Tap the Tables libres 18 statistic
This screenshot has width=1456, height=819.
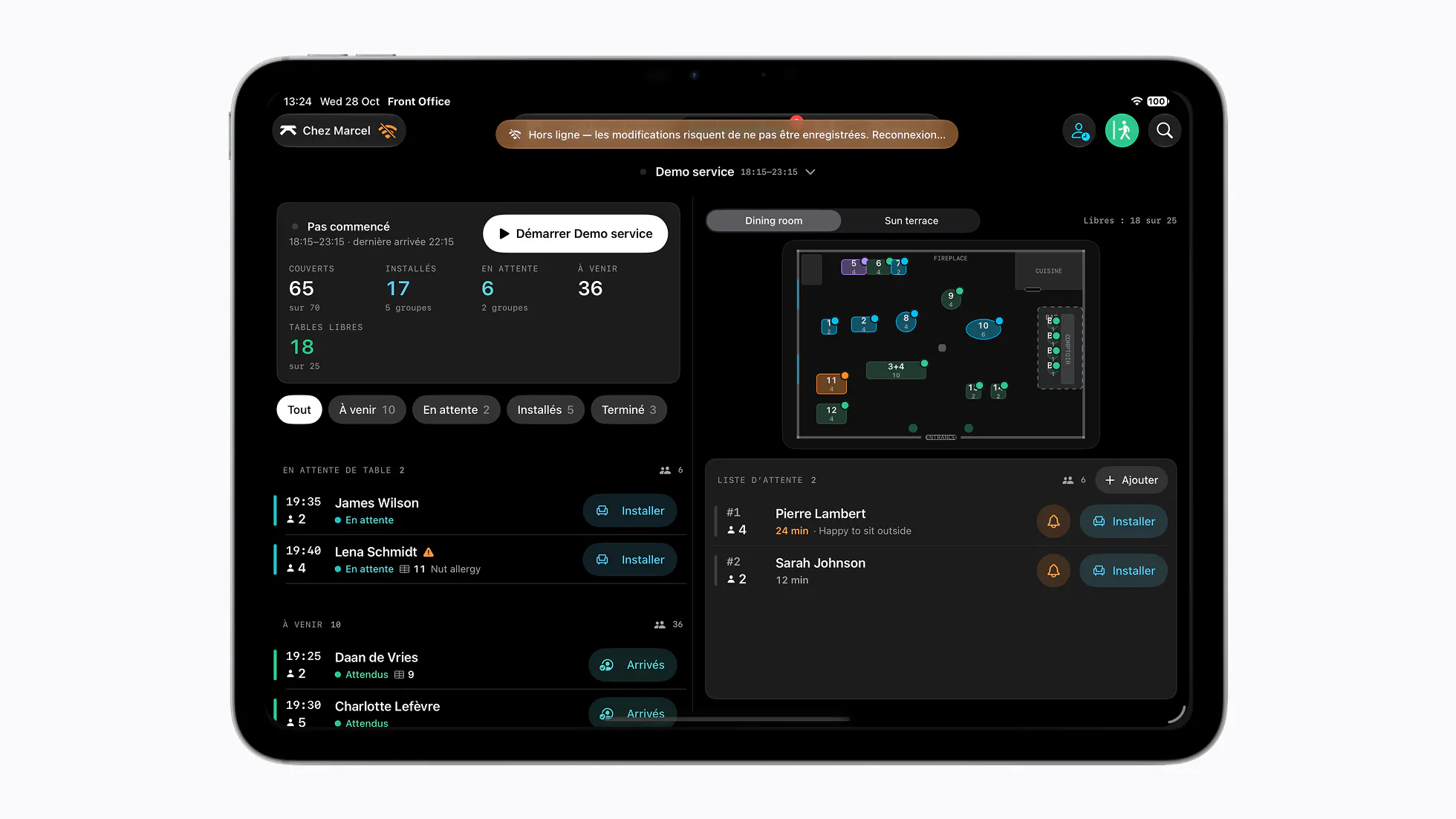pos(325,347)
